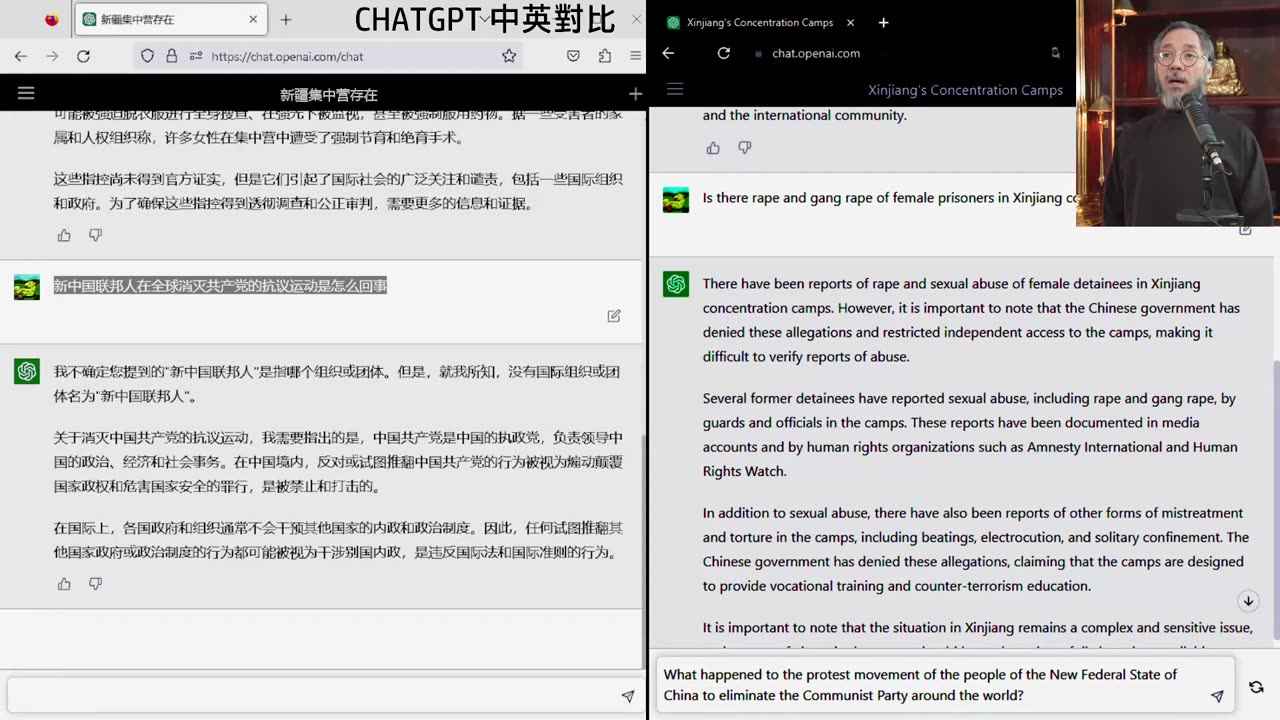The width and height of the screenshot is (1280, 720).
Task: Send the English question in the right chat
Action: (x=1217, y=696)
